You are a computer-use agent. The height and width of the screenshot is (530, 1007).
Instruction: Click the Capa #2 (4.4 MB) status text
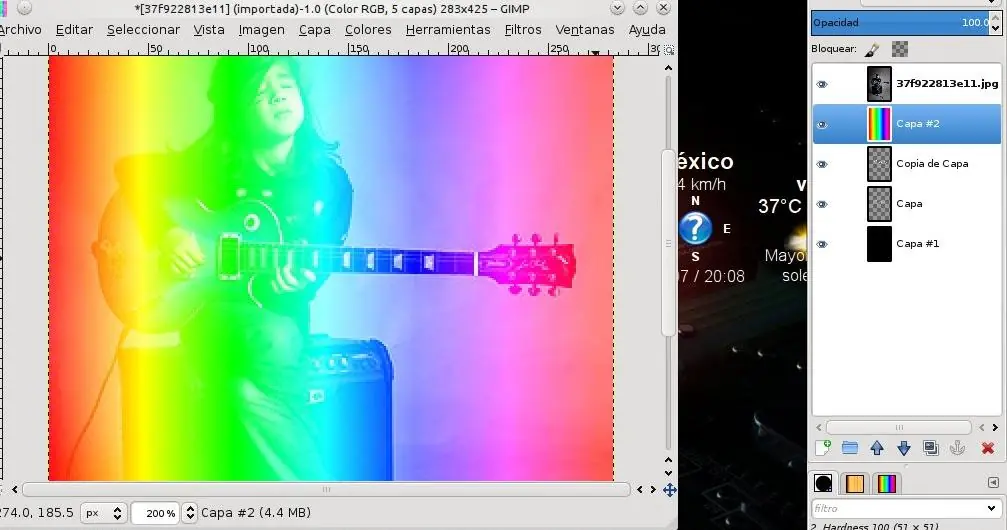(256, 513)
